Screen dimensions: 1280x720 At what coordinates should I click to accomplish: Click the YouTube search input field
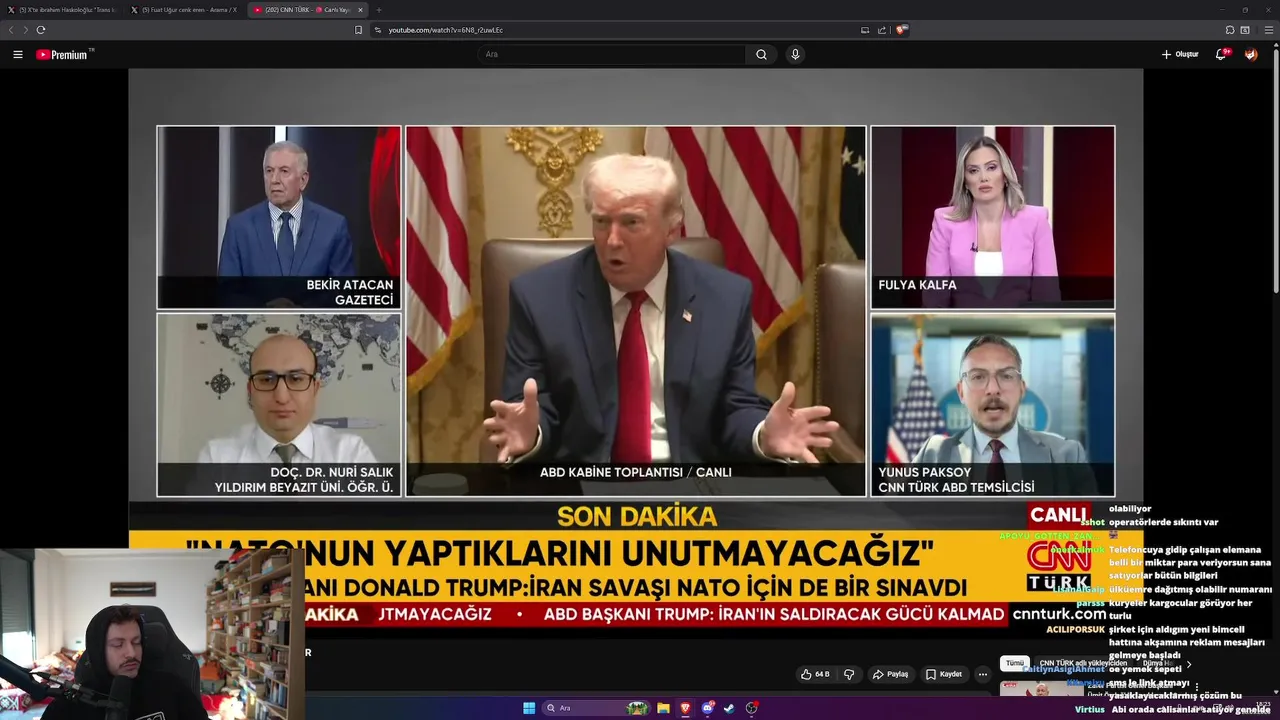(x=612, y=54)
